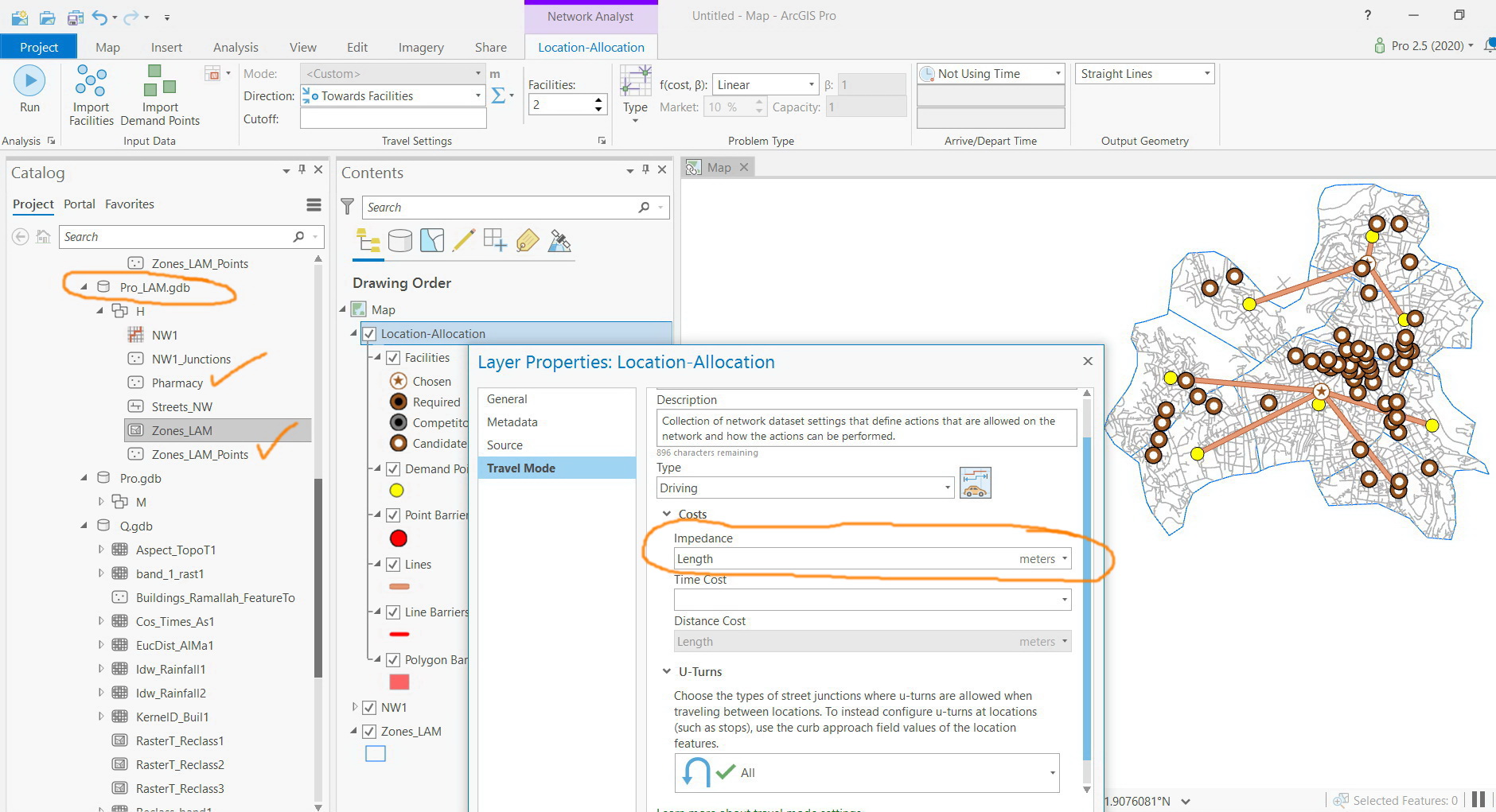Switch to the Portal tab in Catalog
Viewport: 1496px width, 812px height.
(80, 204)
